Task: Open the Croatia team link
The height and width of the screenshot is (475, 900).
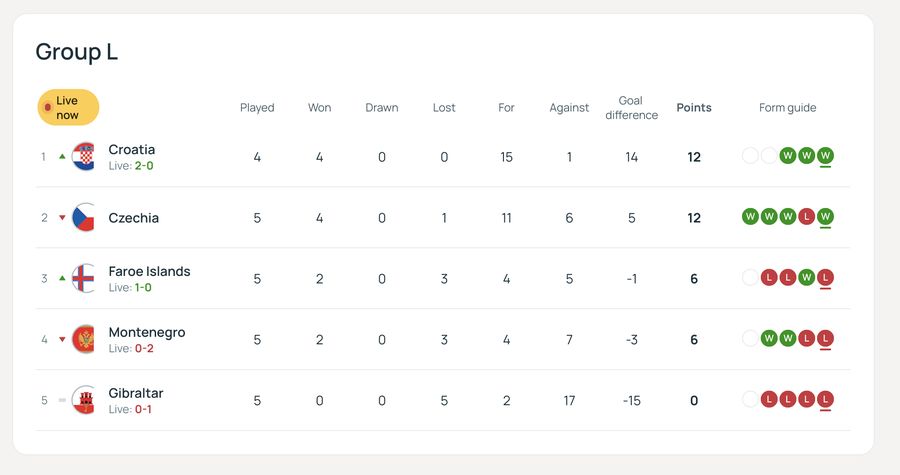Action: pos(132,150)
